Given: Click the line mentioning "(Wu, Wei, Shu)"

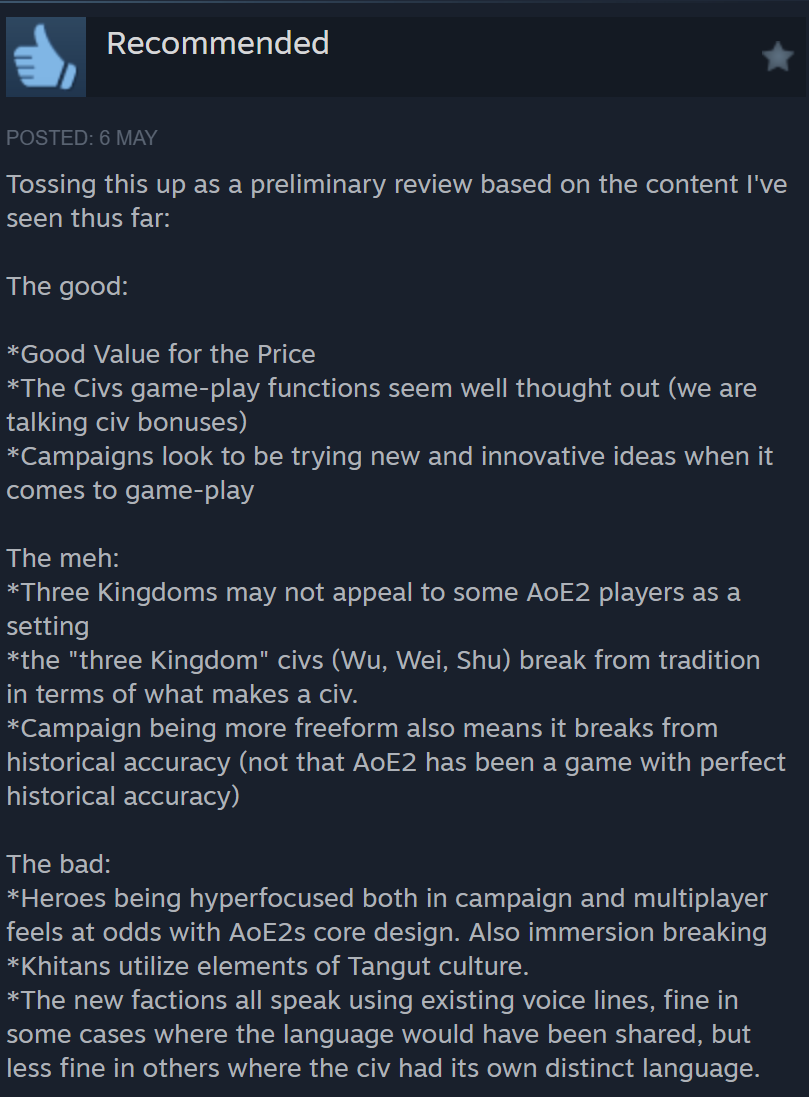Looking at the screenshot, I should coord(383,660).
